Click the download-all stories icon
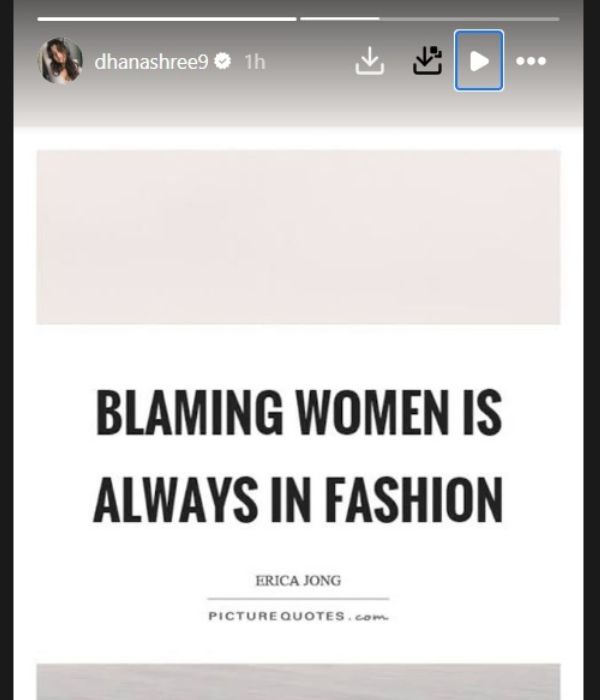 point(427,60)
